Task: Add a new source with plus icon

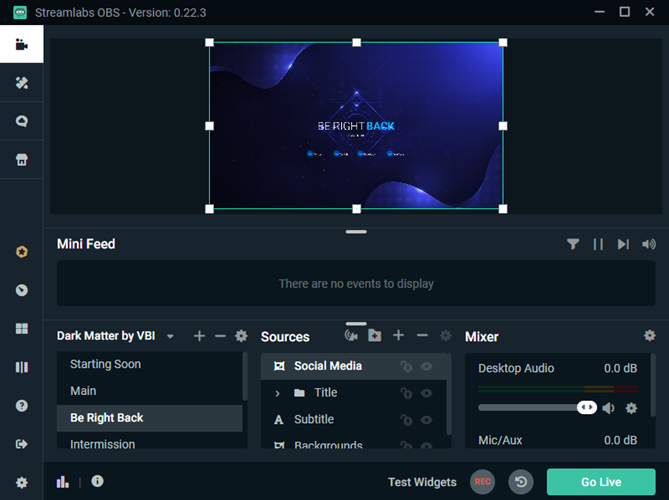Action: click(398, 335)
